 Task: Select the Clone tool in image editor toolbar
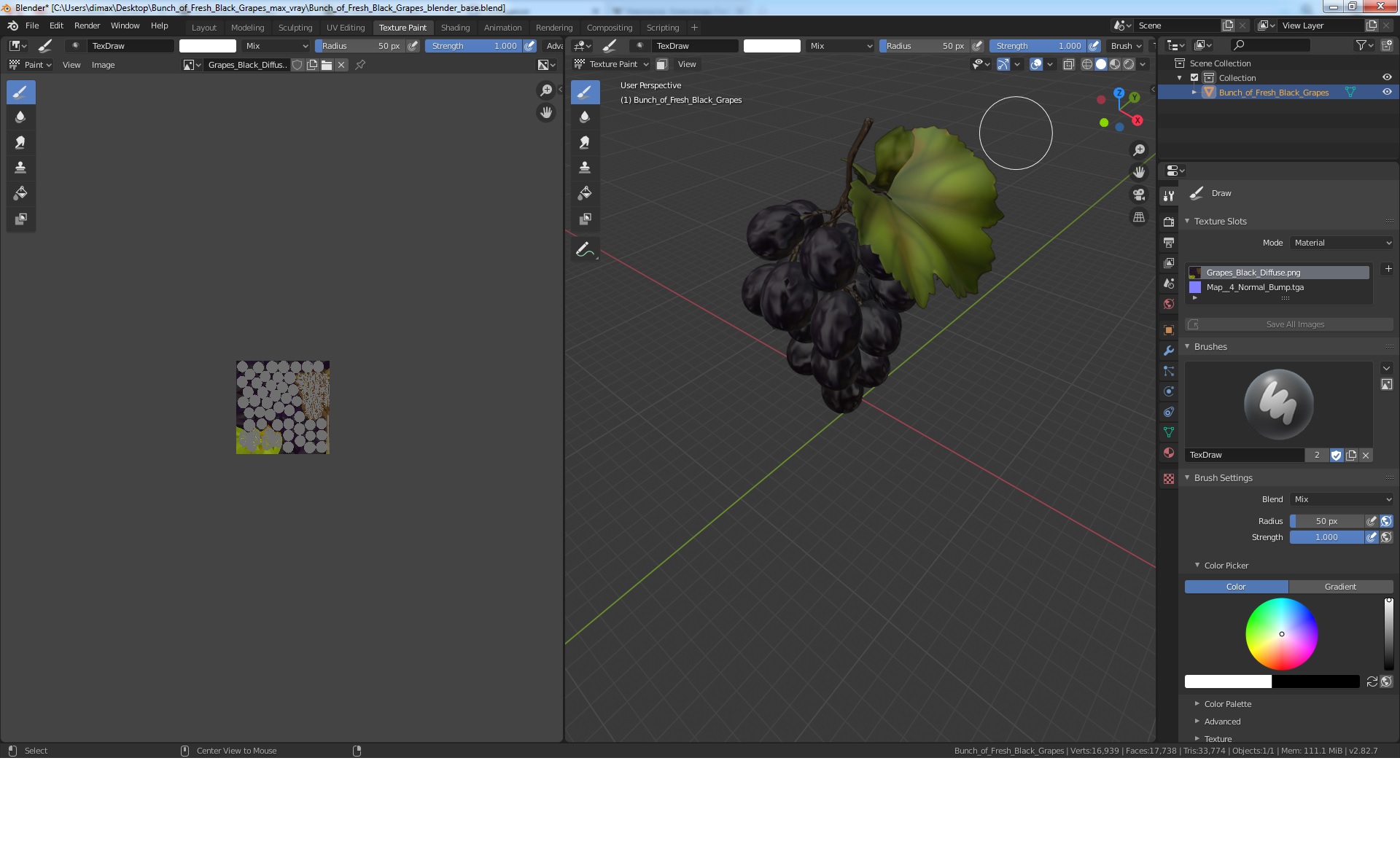[20, 168]
